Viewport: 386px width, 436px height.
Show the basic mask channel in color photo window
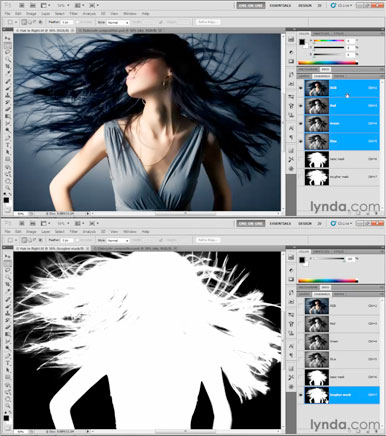(x=301, y=159)
